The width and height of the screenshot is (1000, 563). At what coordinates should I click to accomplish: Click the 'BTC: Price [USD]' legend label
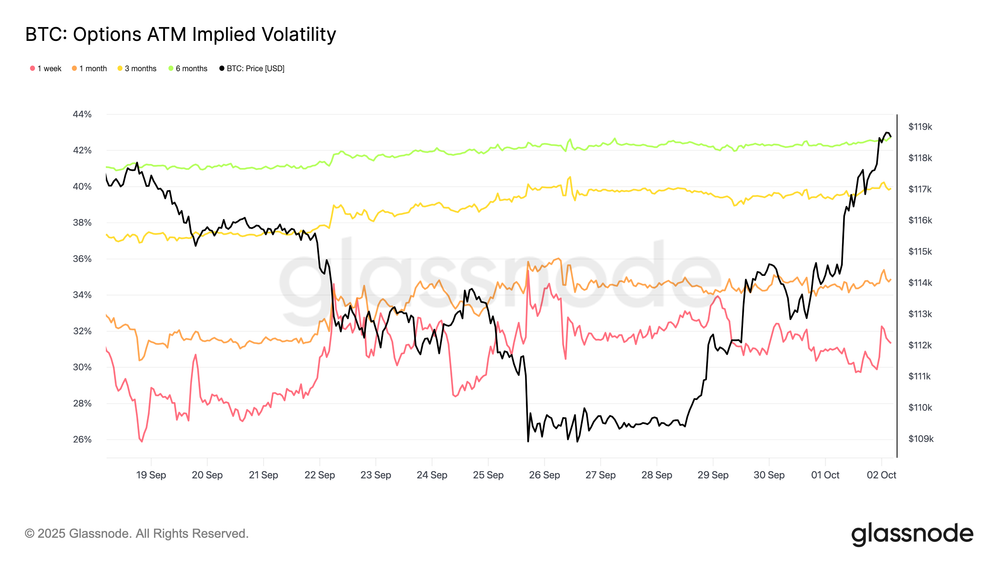(x=256, y=68)
